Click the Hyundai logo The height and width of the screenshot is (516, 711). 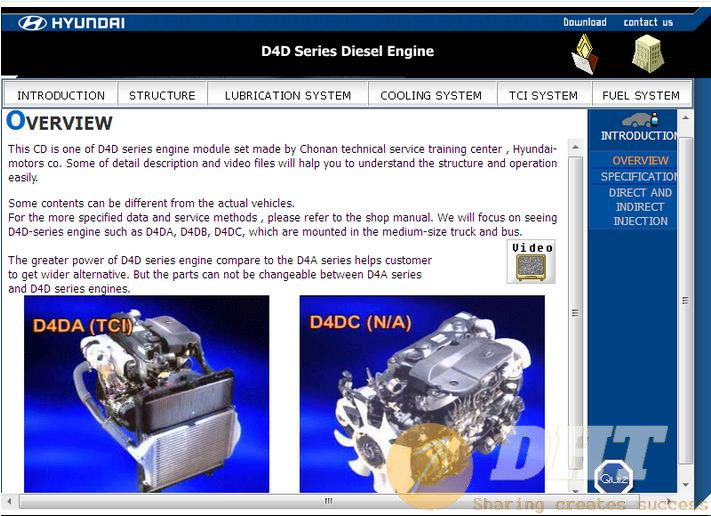point(71,23)
